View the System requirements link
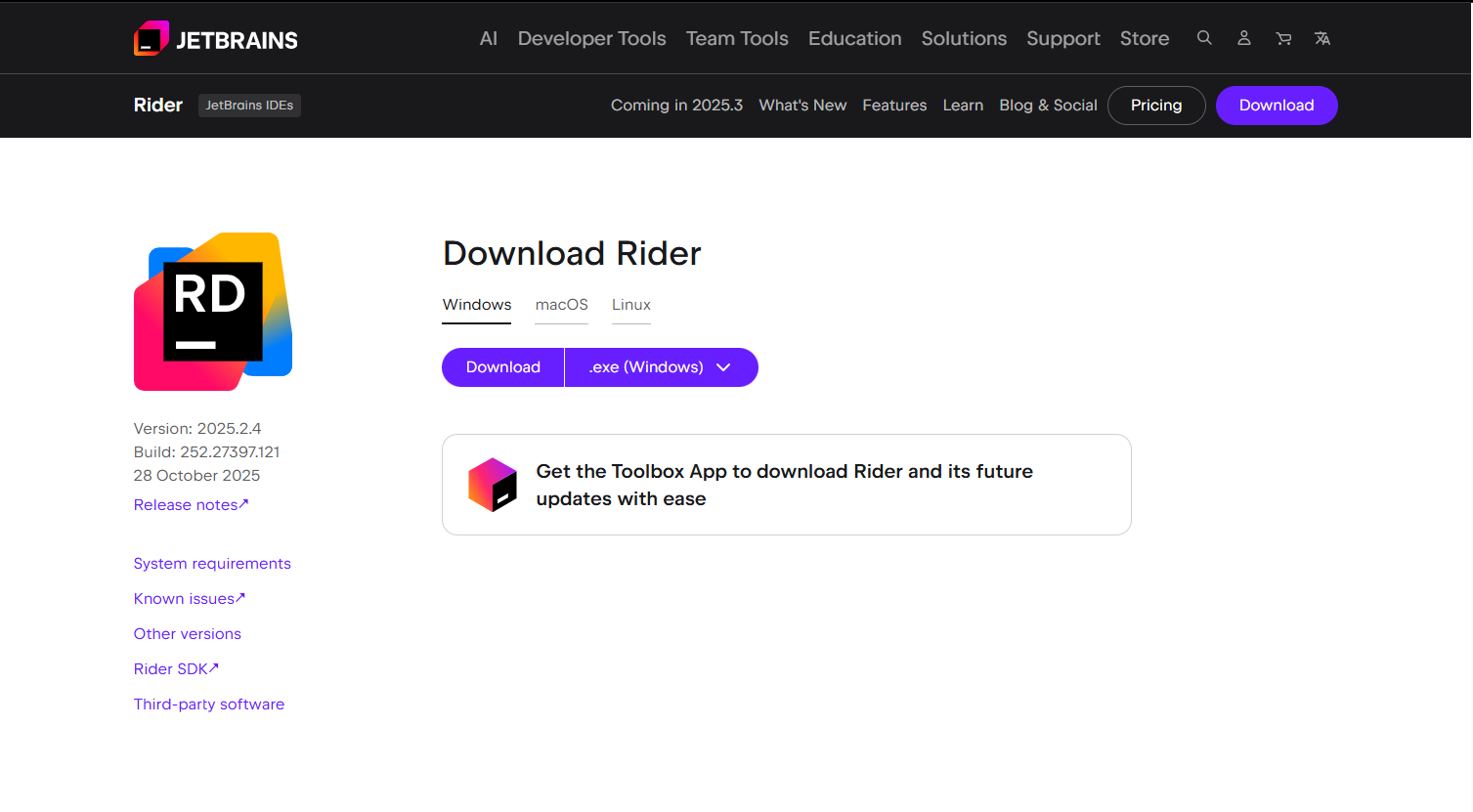This screenshot has width=1473, height=812. [212, 564]
